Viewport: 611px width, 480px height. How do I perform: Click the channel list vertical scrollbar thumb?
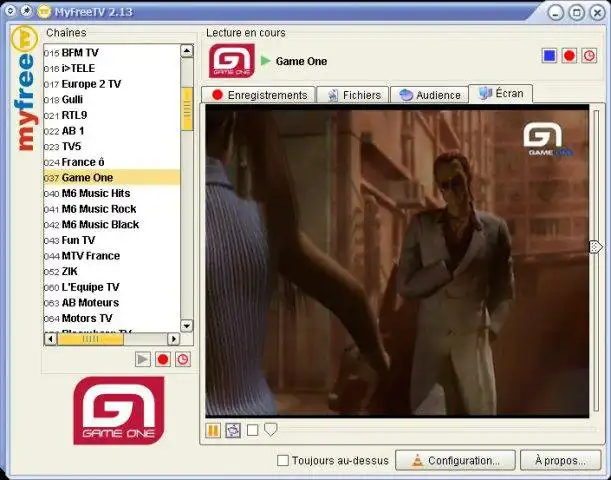[x=187, y=109]
